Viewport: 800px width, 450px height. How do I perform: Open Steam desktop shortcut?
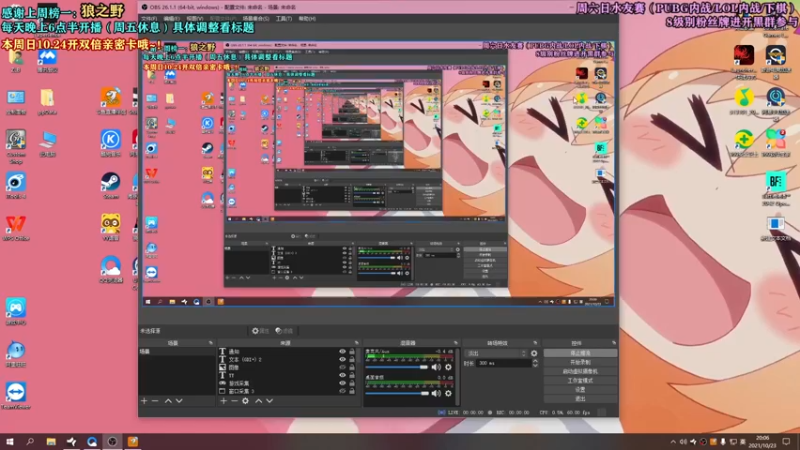click(110, 186)
